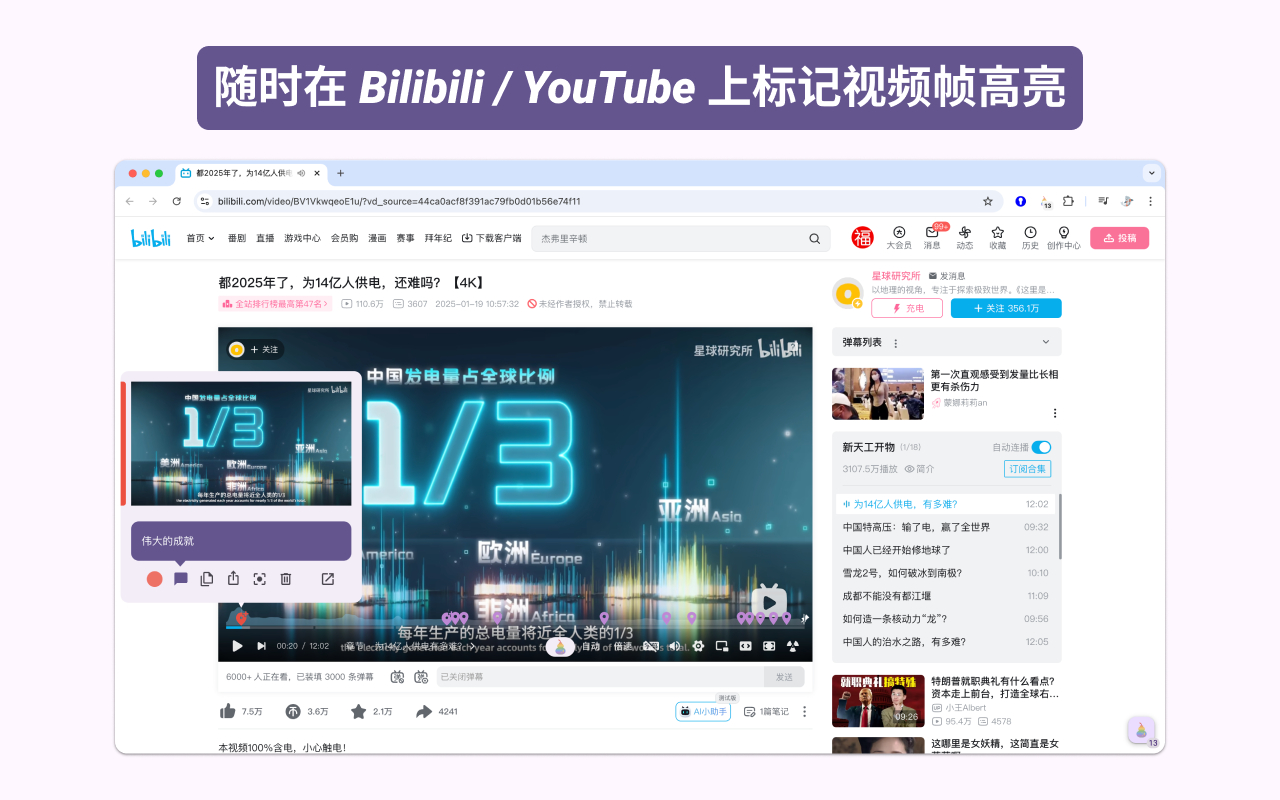Click the screenshot capture icon in highlight popup
Screen dimensions: 1280x800
259,579
